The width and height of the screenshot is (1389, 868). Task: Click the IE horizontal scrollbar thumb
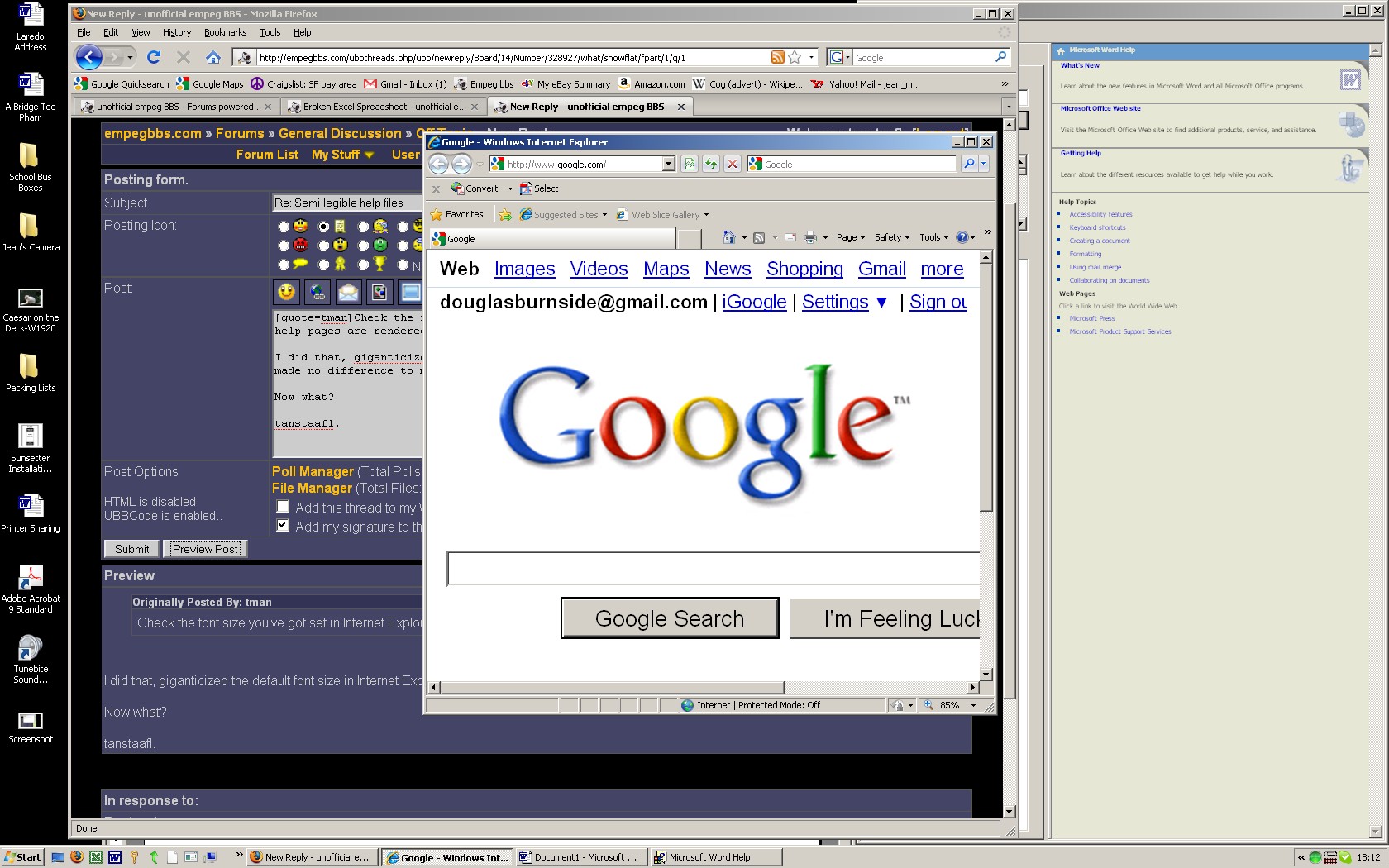(612, 687)
